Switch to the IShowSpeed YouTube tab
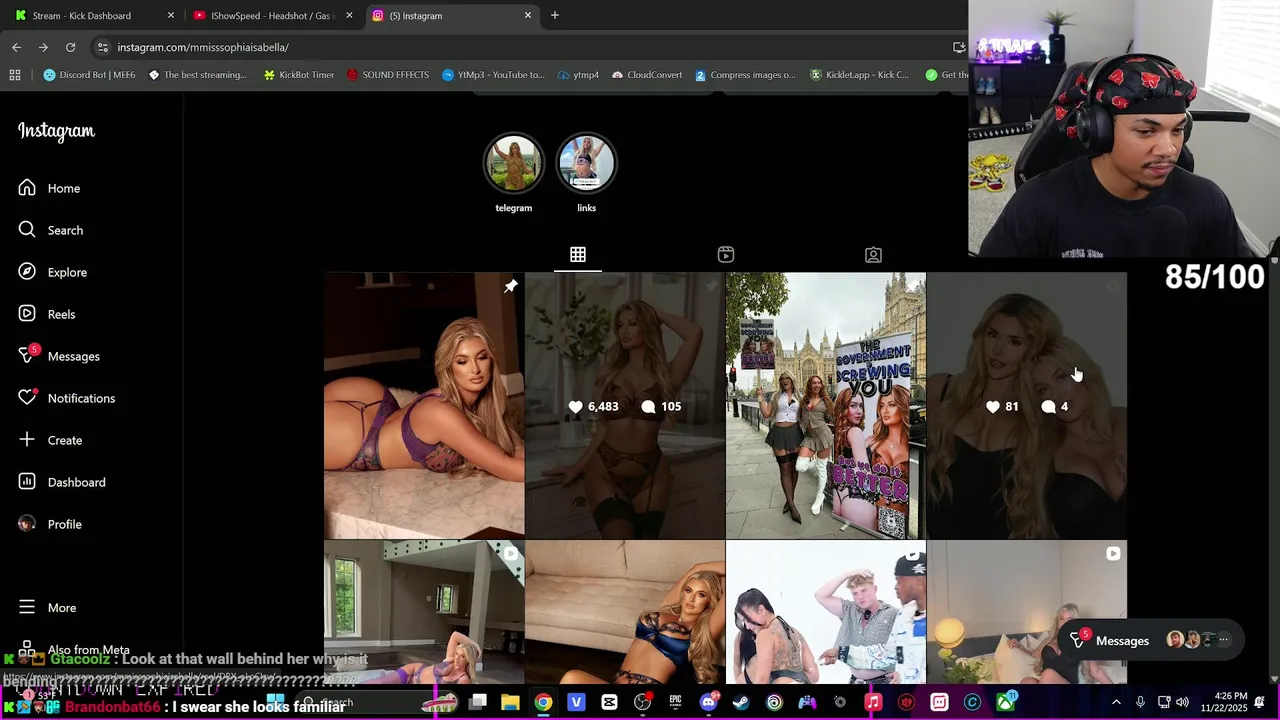 coord(272,15)
